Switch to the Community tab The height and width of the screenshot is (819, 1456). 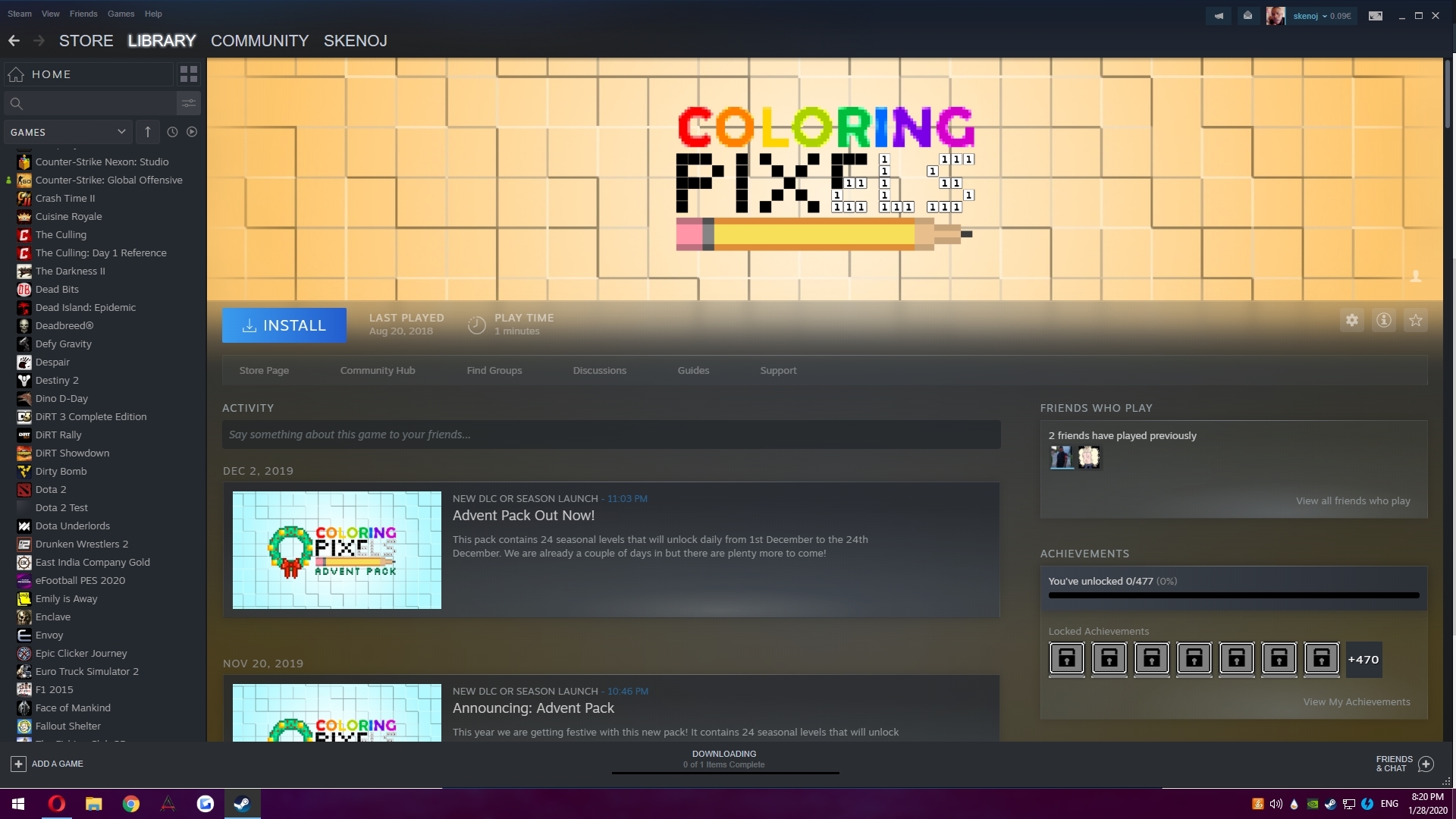[x=260, y=41]
